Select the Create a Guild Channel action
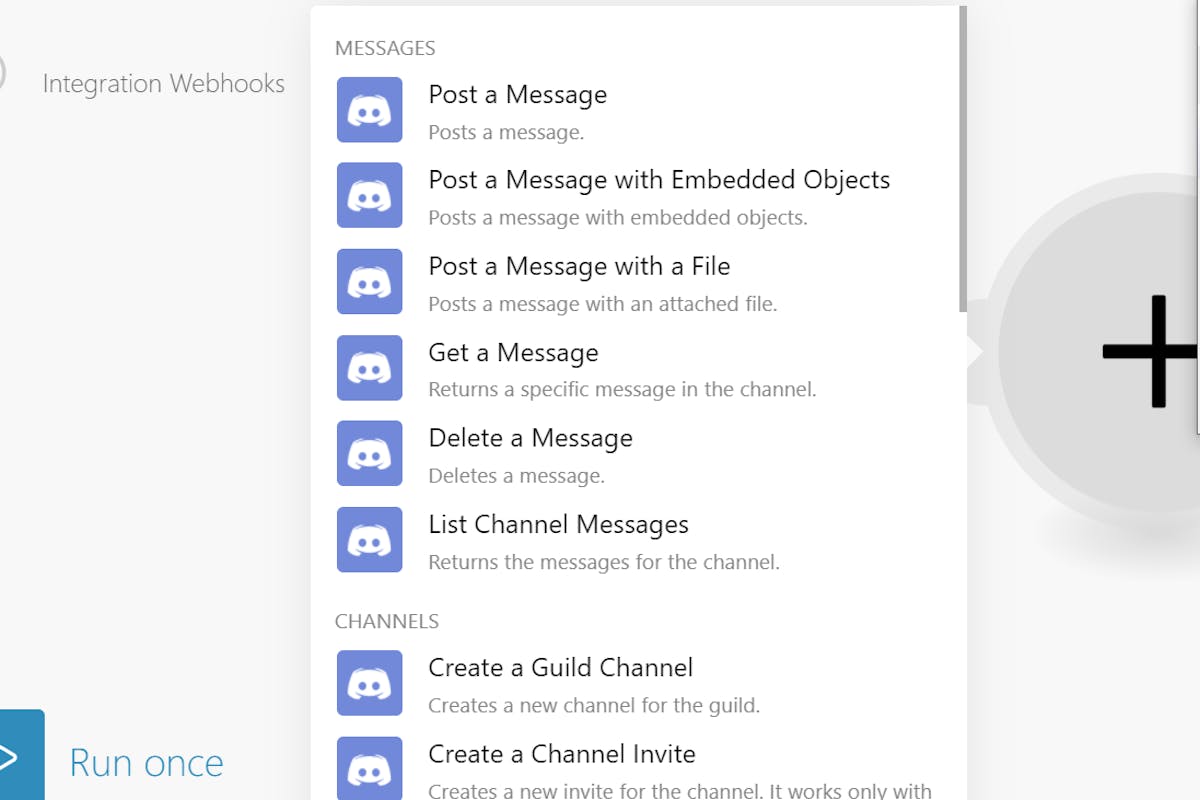Image resolution: width=1200 pixels, height=800 pixels. [561, 668]
